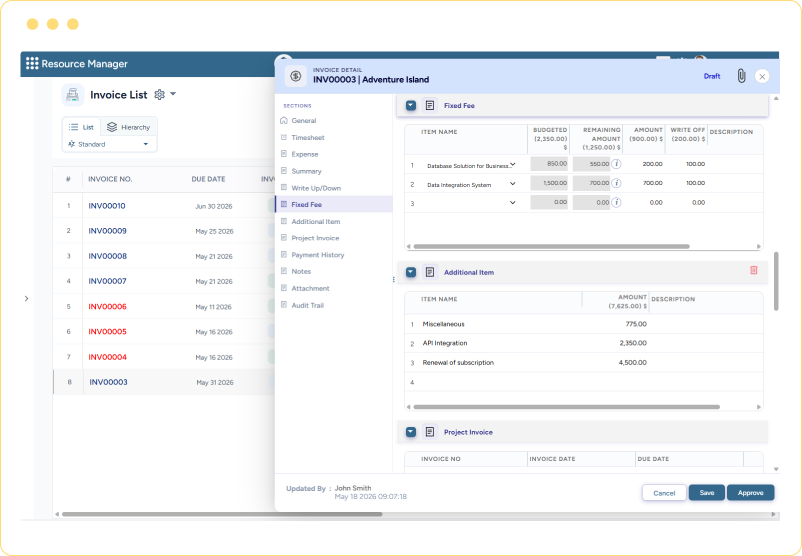Click the API Integration item row
The height and width of the screenshot is (556, 802).
point(584,343)
